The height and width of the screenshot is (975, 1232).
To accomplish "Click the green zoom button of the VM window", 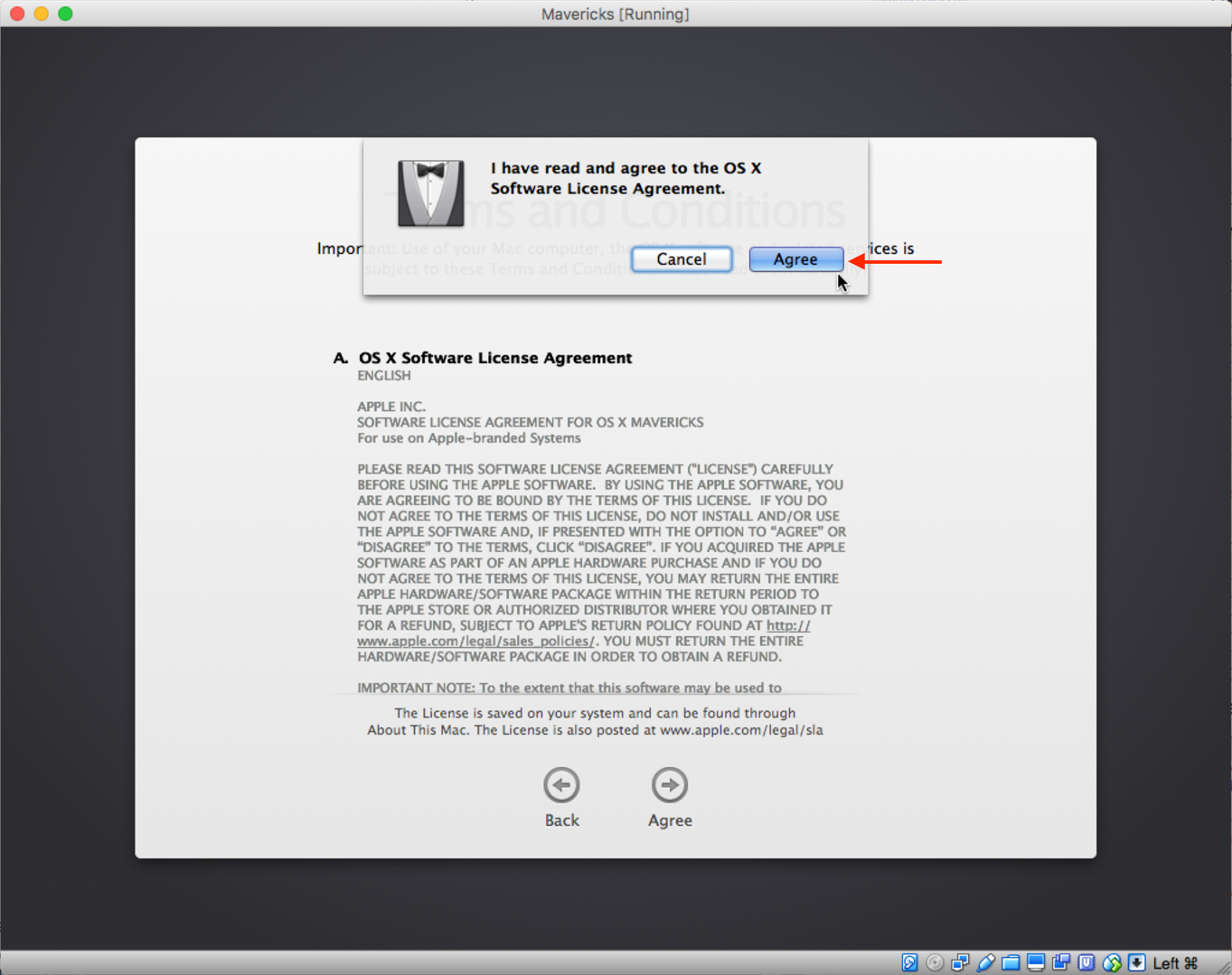I will 65,14.
